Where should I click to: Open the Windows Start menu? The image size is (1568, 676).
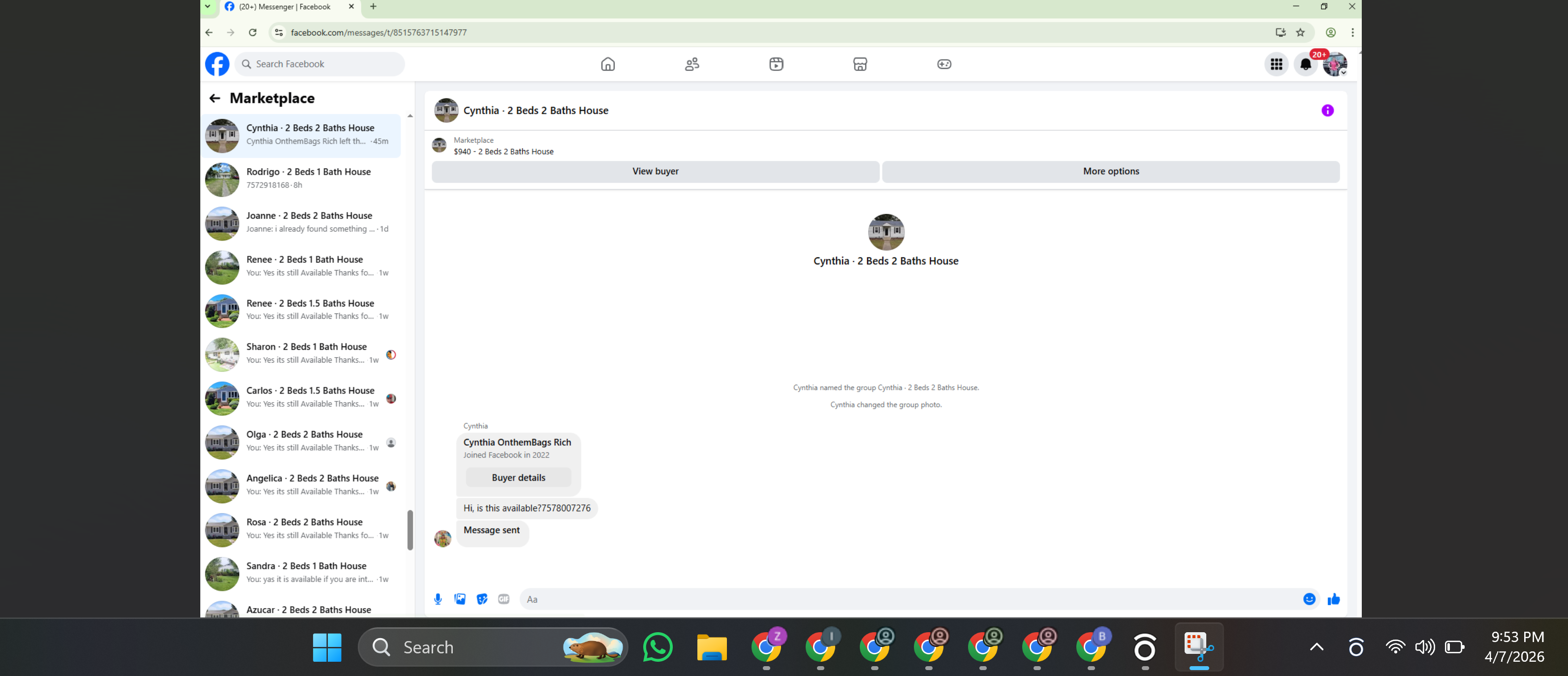tap(327, 647)
